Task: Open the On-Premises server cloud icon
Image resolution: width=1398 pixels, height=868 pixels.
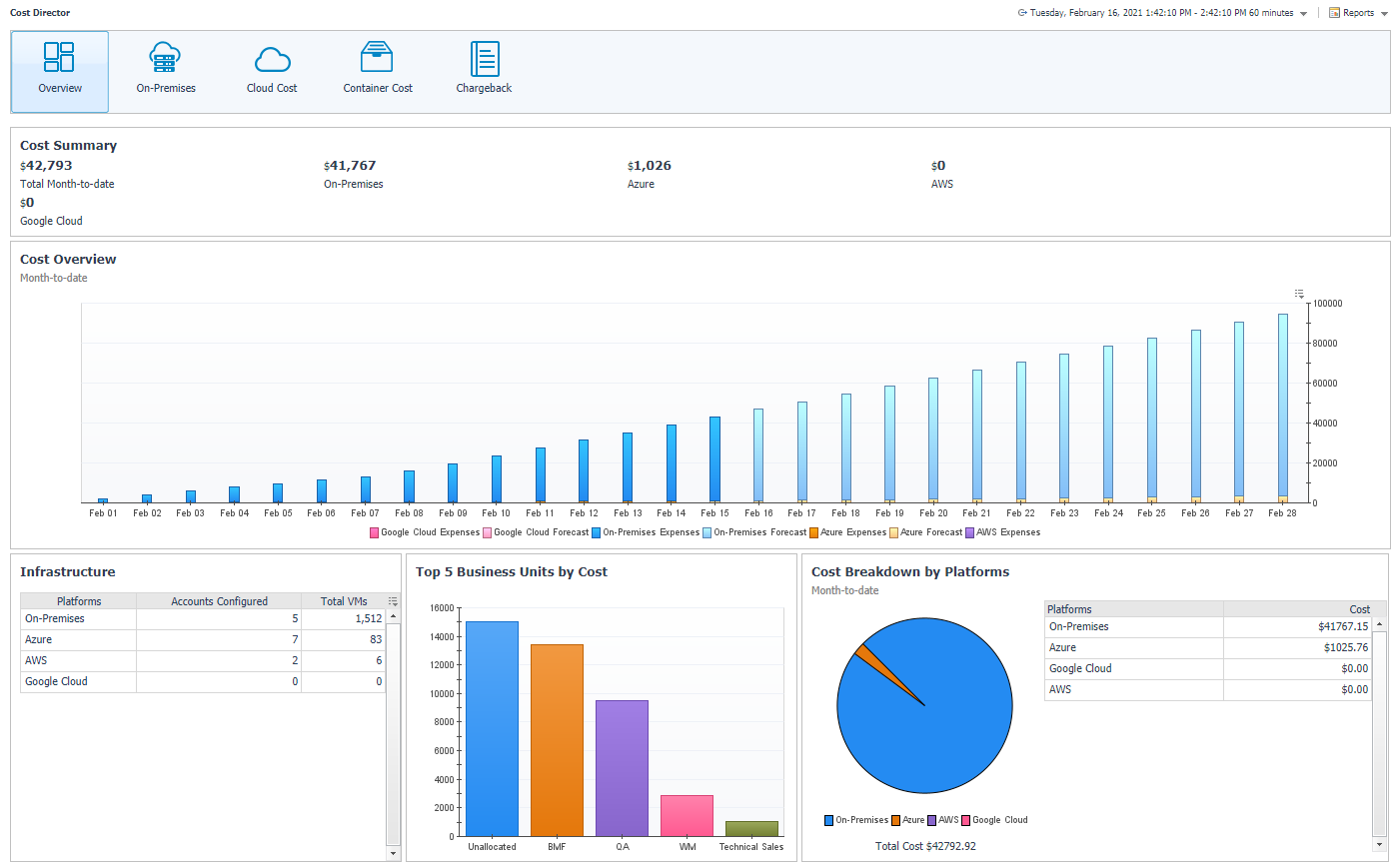Action: click(165, 57)
